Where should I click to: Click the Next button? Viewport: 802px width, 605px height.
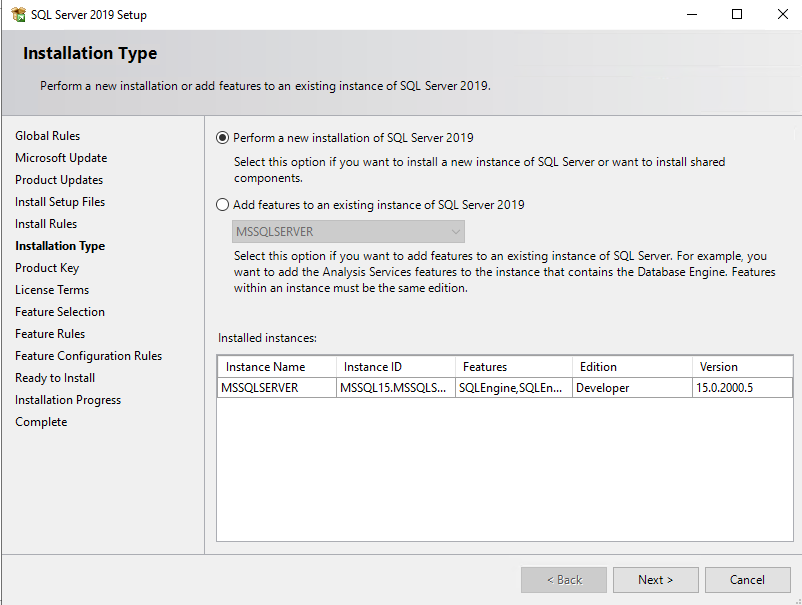click(655, 580)
